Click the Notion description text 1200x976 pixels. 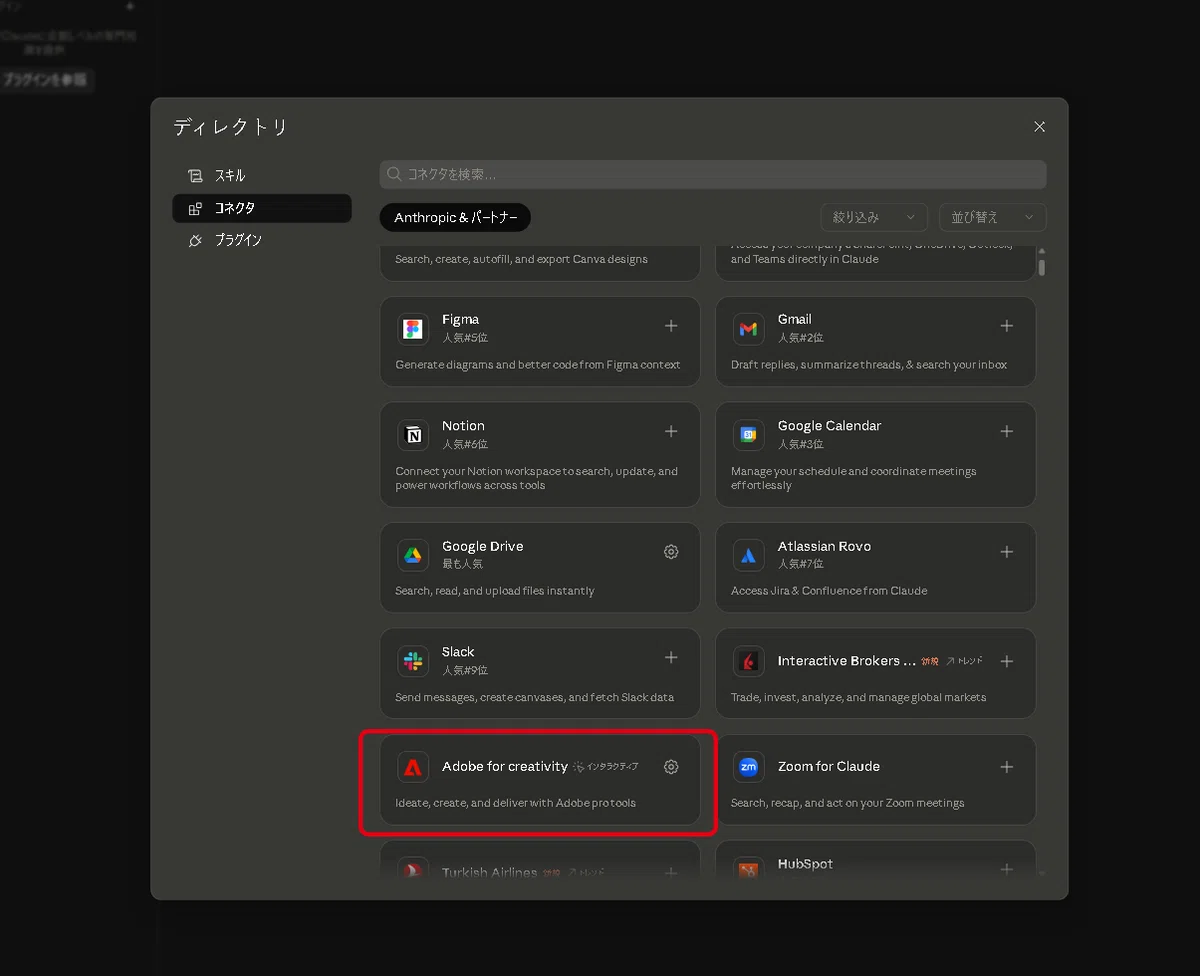(x=537, y=478)
